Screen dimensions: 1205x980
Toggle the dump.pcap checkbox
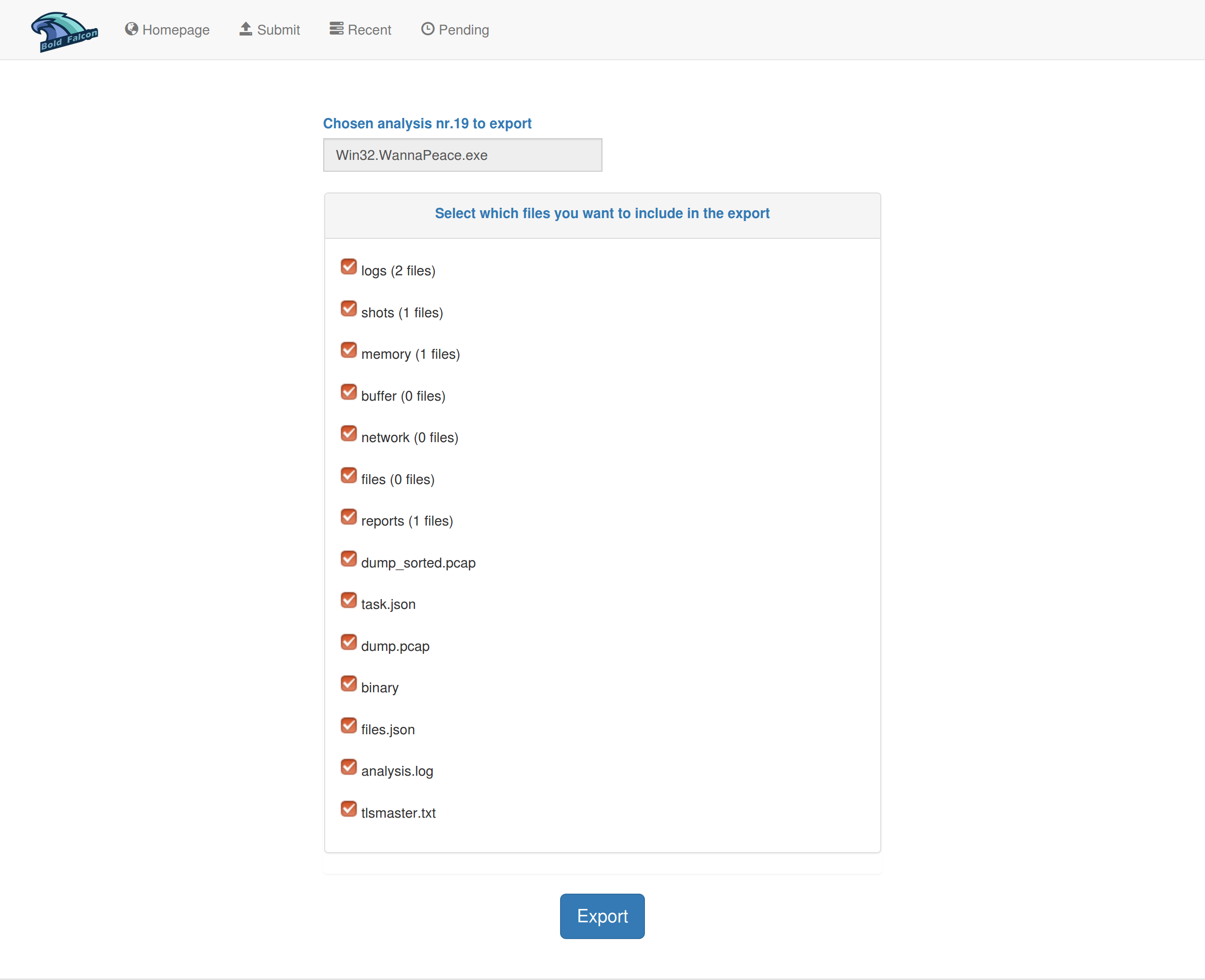tap(349, 642)
